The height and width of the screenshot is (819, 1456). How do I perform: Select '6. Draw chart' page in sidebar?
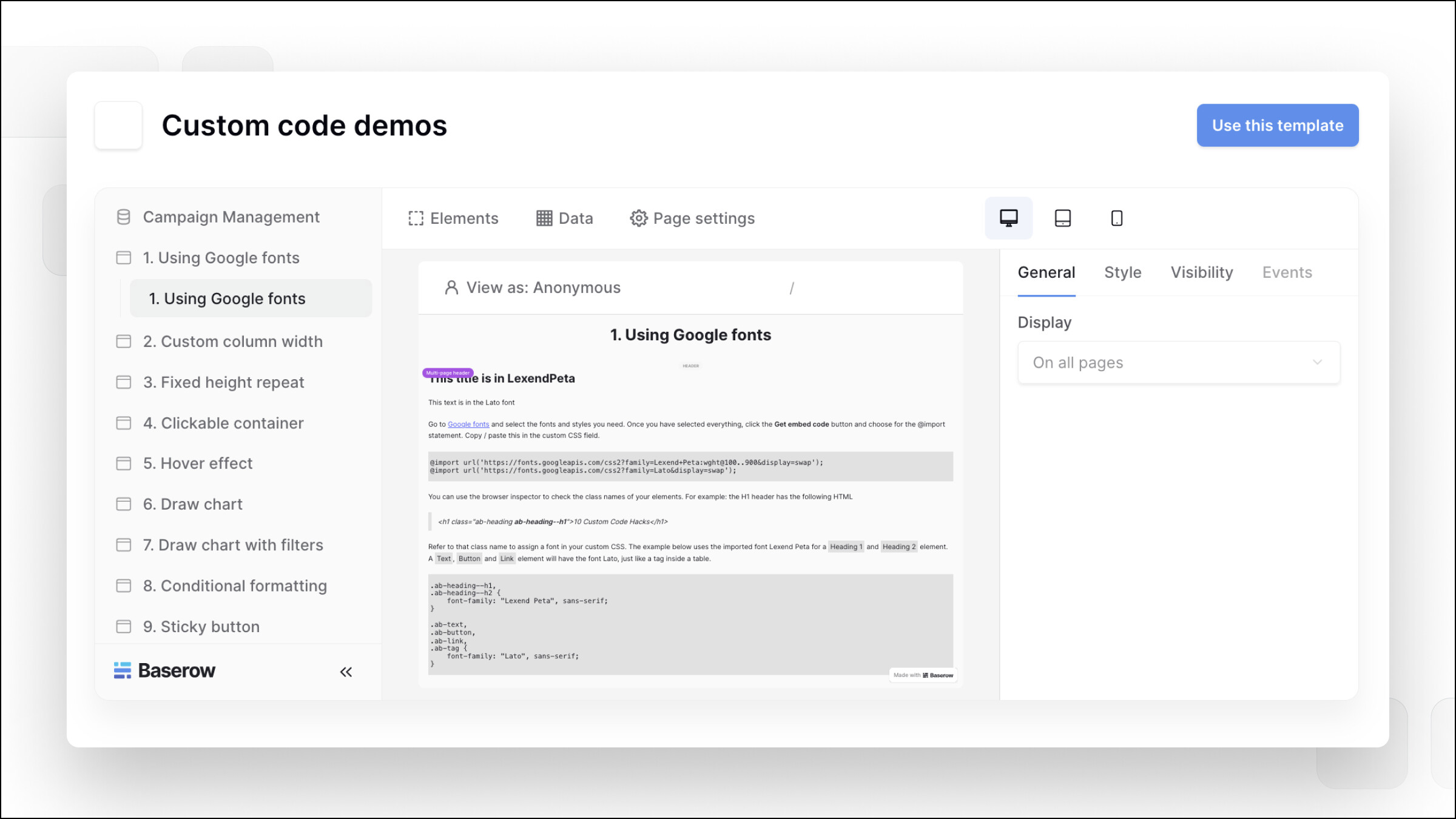click(x=192, y=504)
